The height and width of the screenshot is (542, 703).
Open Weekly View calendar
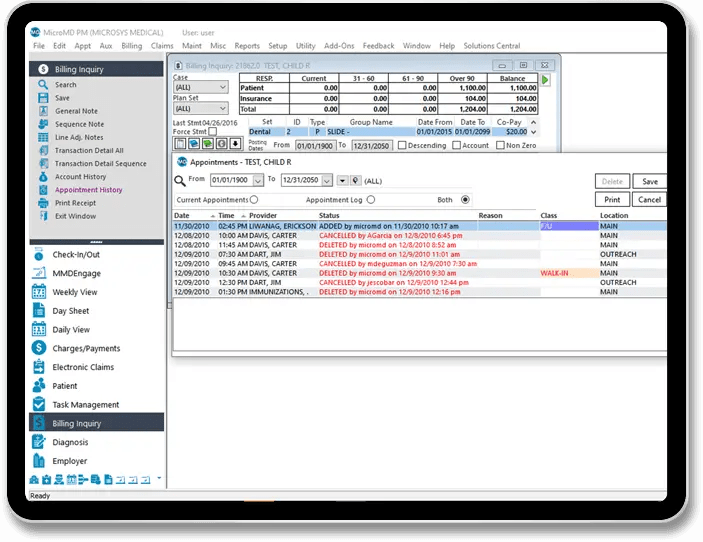74,292
